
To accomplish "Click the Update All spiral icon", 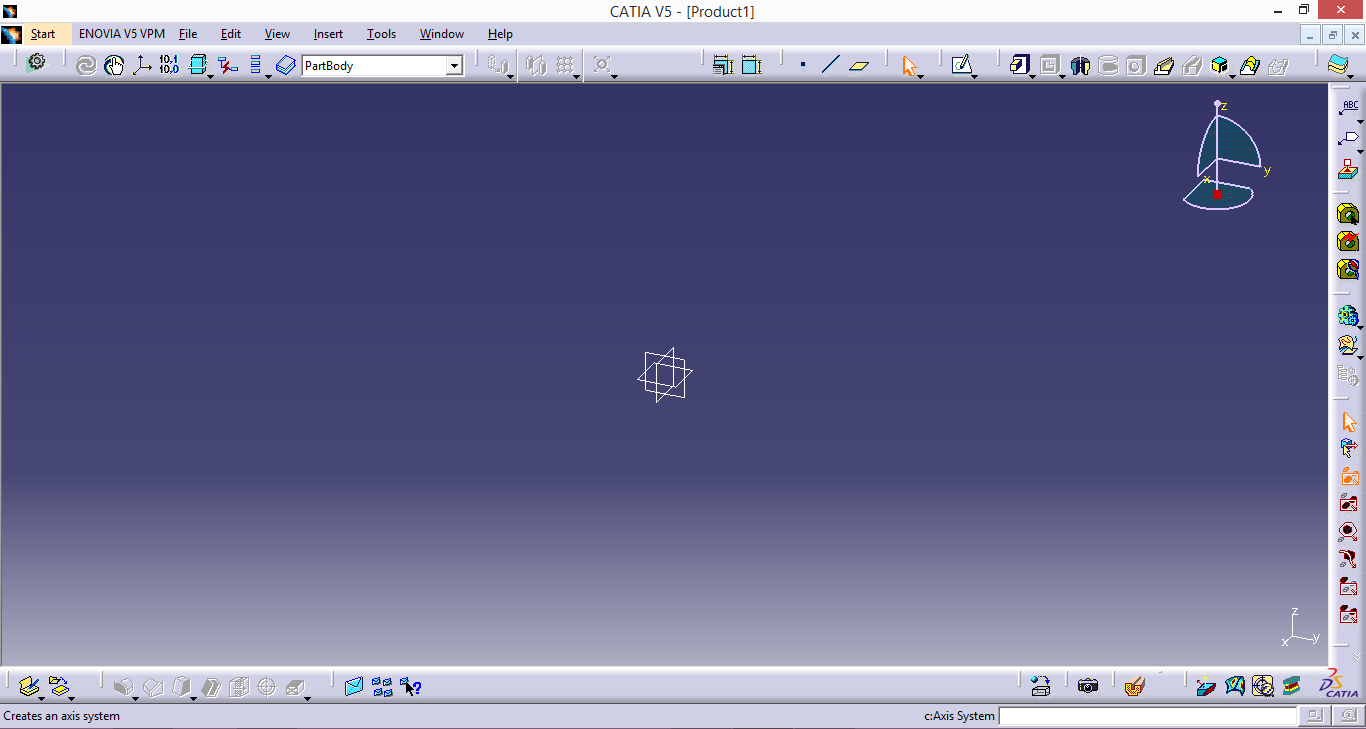I will 86,66.
